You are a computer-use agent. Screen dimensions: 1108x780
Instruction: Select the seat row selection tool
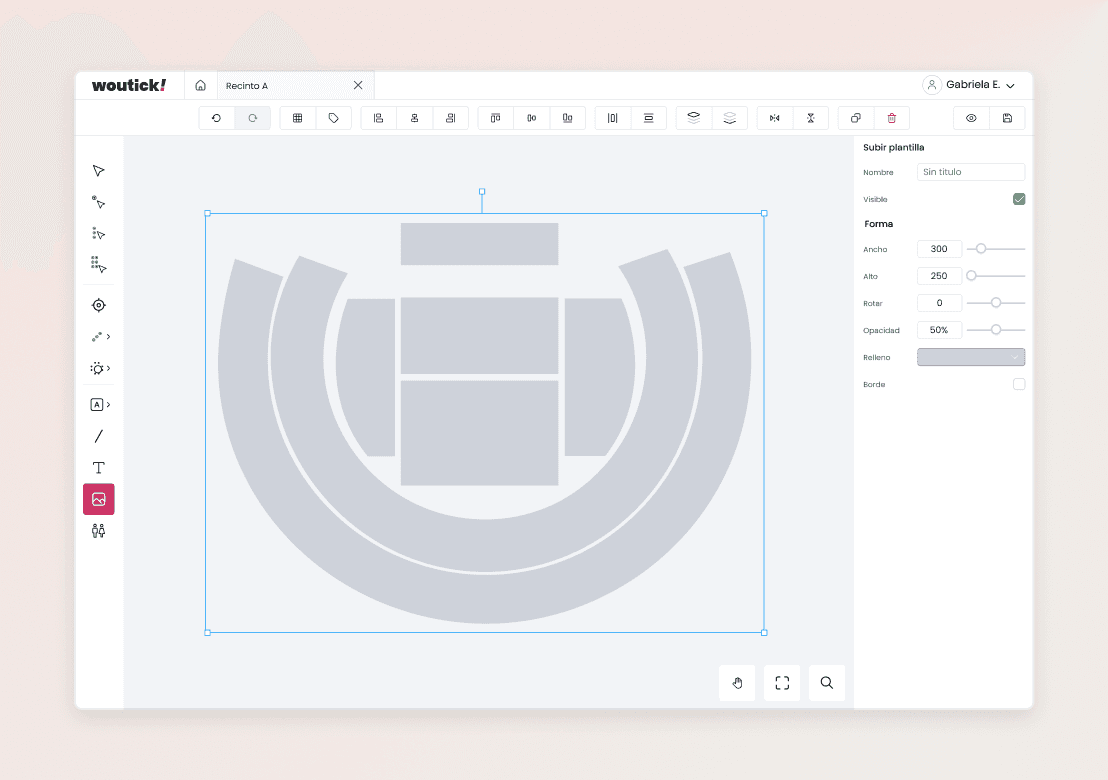(98, 234)
